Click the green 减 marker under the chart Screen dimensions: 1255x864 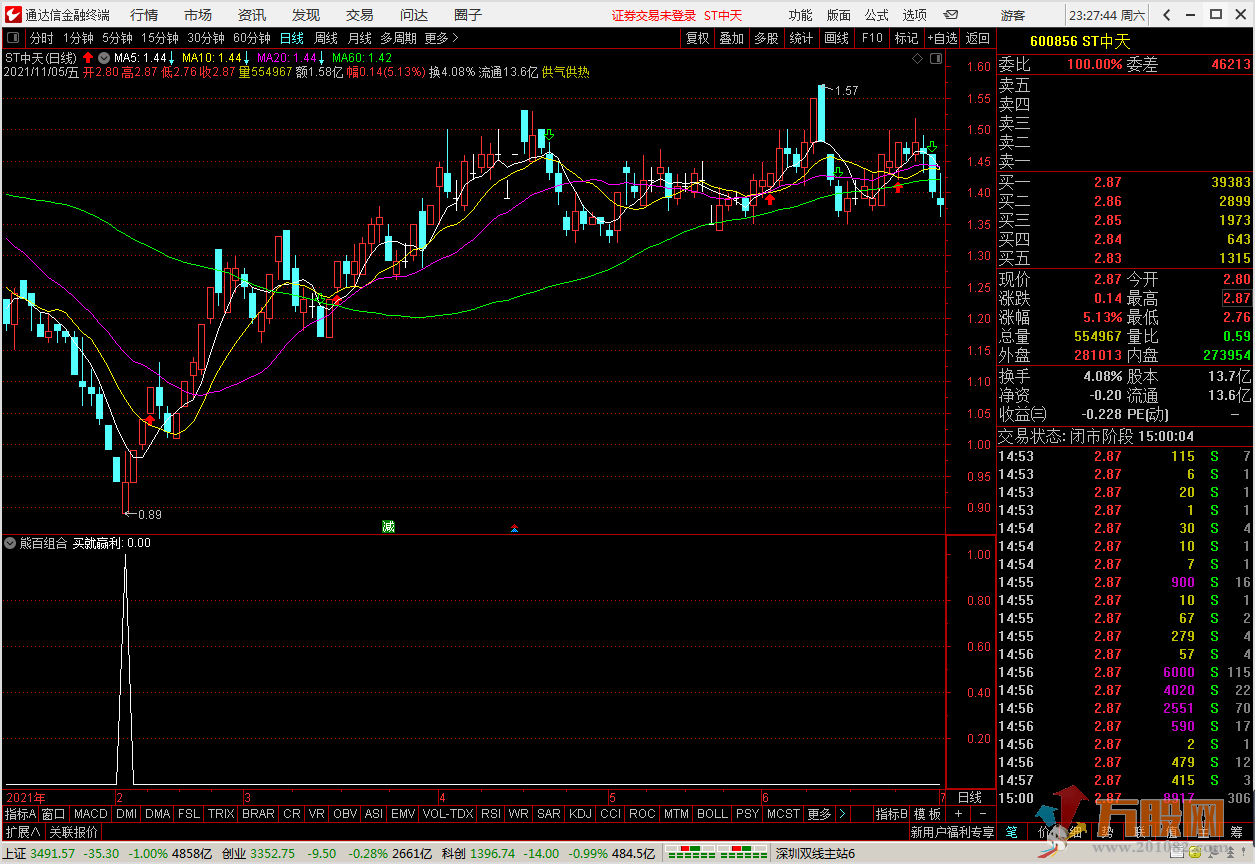[388, 526]
